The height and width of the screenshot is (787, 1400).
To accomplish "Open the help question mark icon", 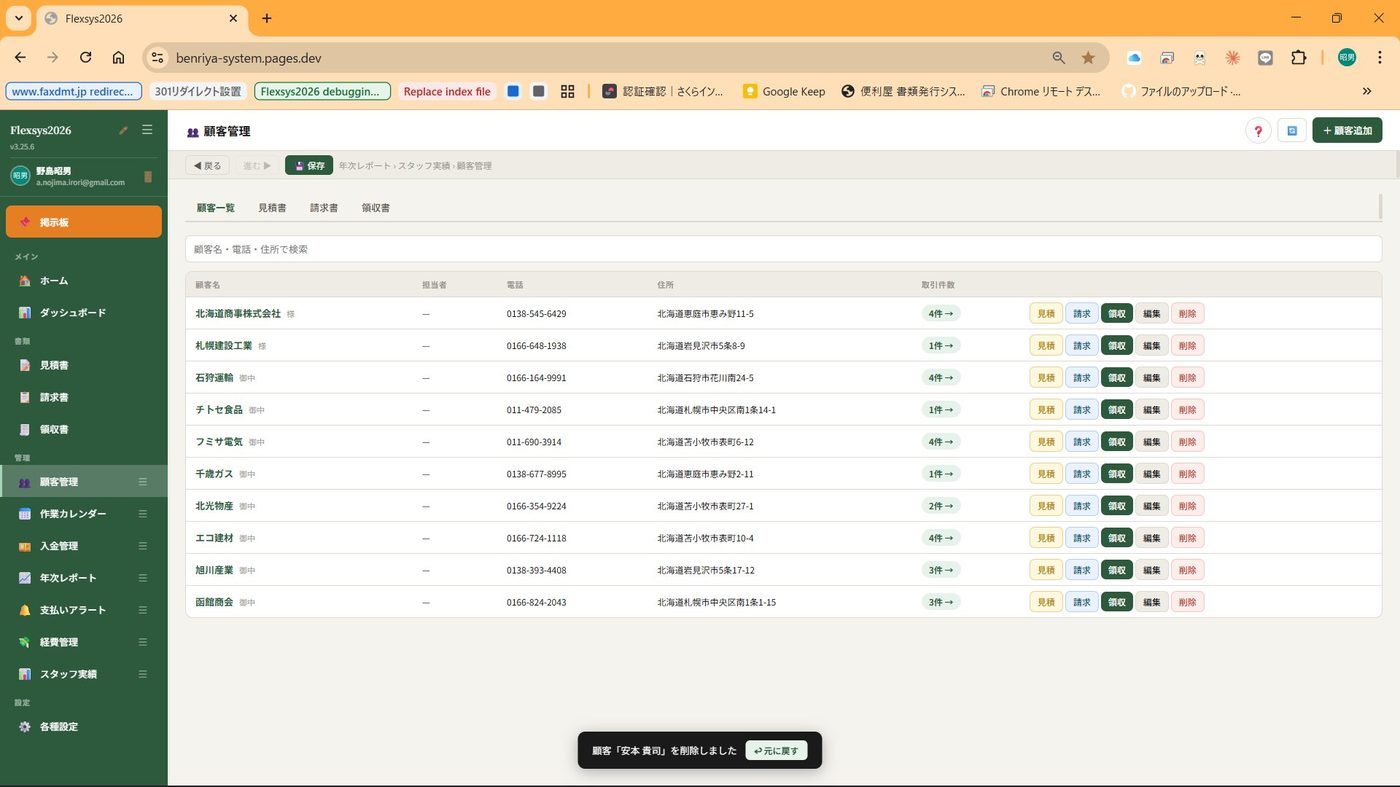I will [1258, 130].
